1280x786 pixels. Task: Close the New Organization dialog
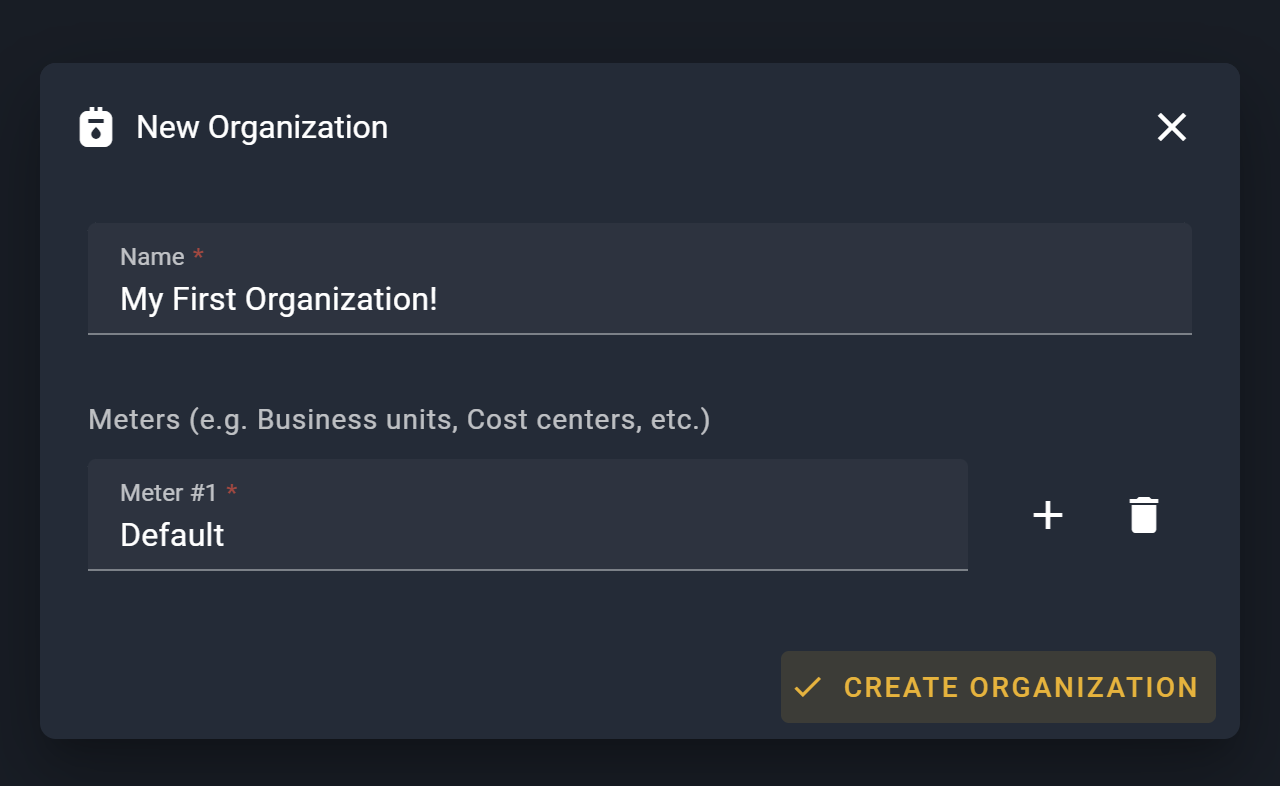point(1171,127)
